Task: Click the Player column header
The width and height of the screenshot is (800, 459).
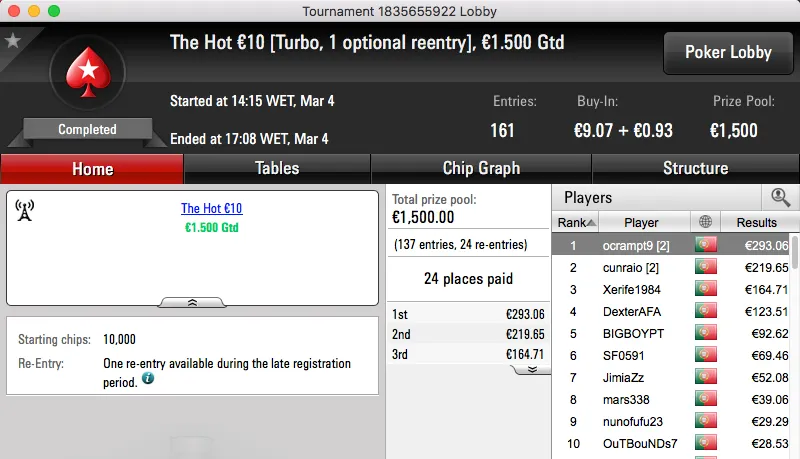Action: [641, 222]
